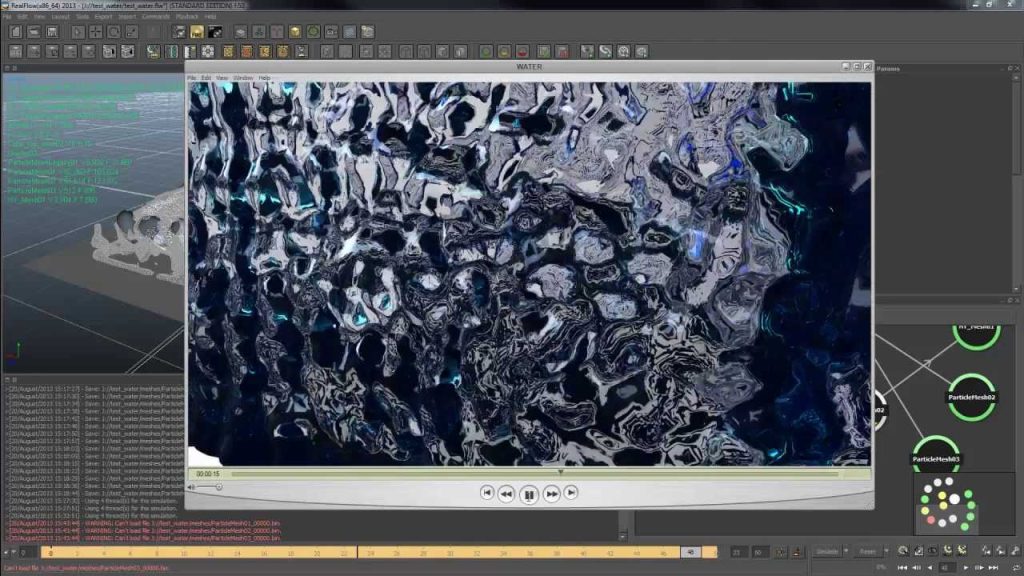
Task: Open Edit menu in WATER player window
Action: point(206,78)
